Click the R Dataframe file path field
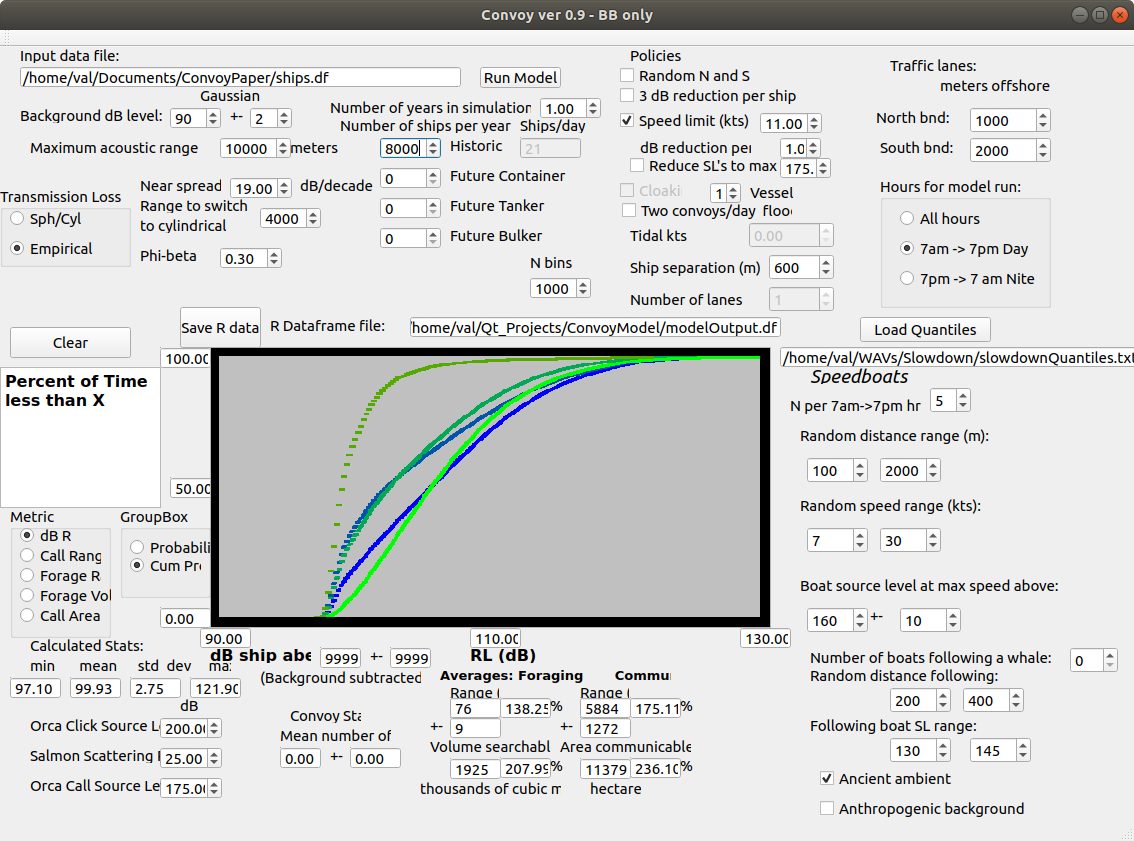 tap(595, 328)
